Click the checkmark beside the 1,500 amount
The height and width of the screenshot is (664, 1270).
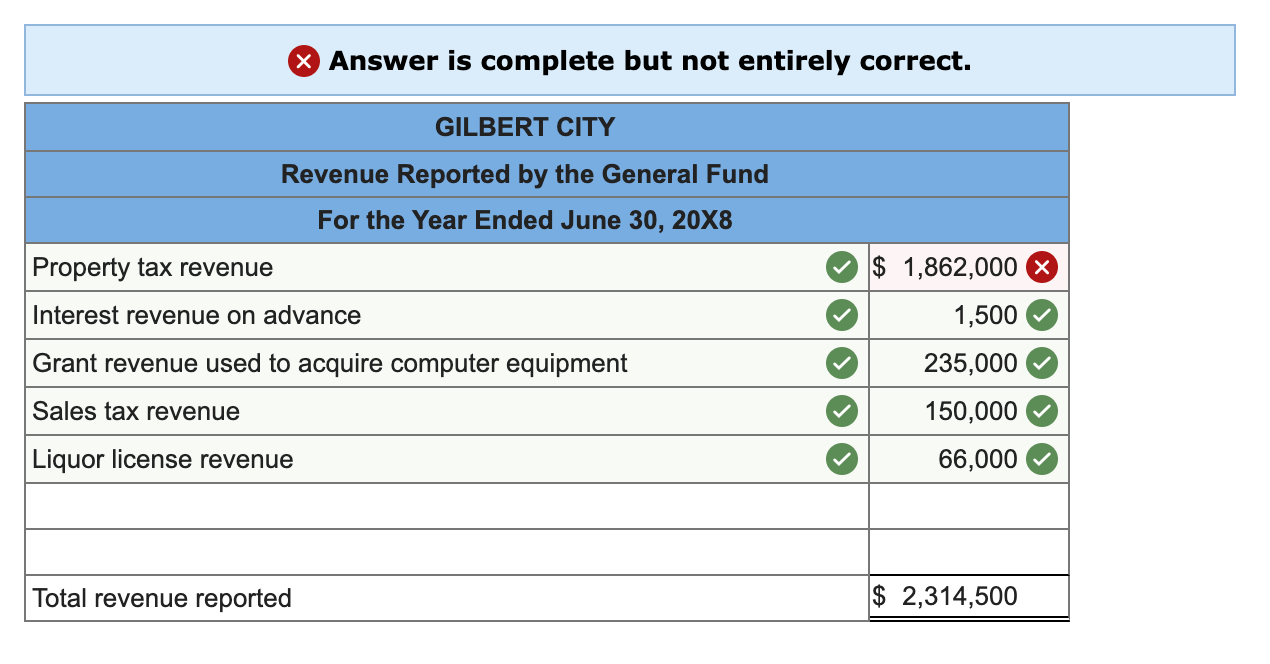pos(1043,315)
